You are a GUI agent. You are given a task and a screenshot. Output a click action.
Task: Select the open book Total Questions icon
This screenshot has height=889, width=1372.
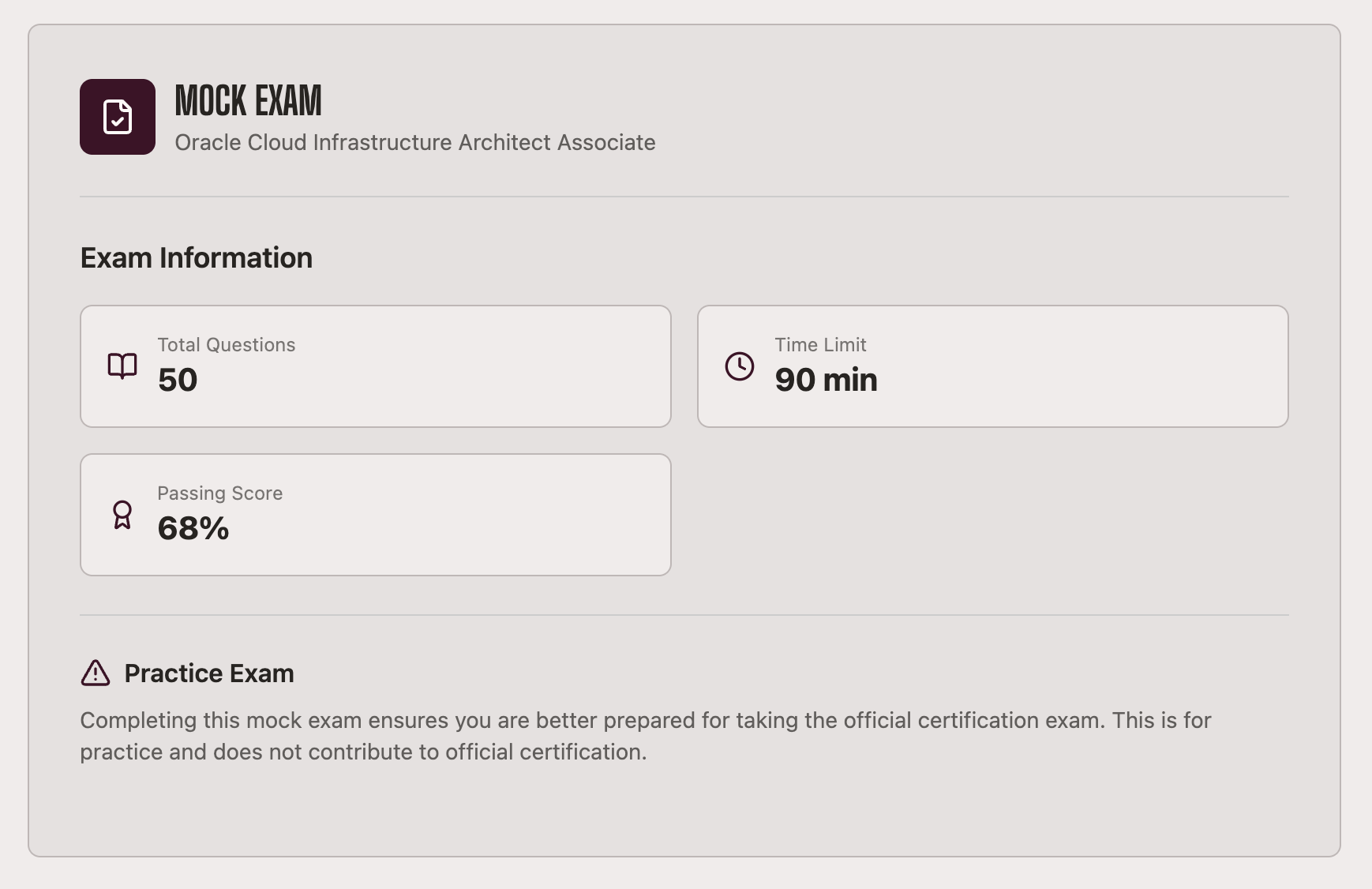tap(122, 366)
